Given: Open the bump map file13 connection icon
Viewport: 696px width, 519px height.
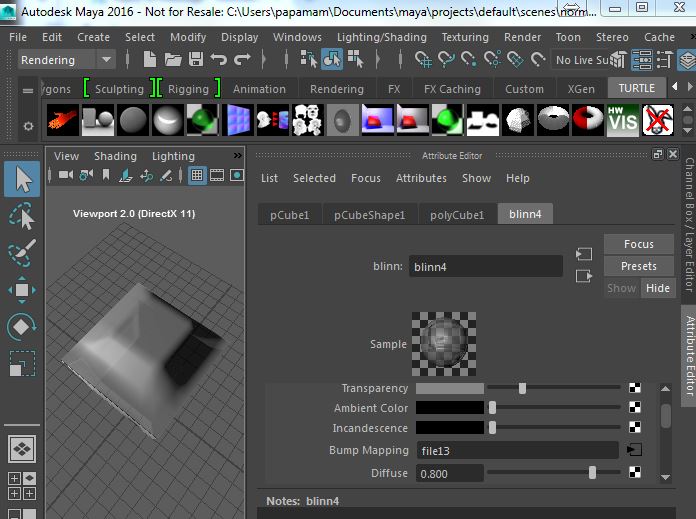Looking at the screenshot, I should pos(634,451).
